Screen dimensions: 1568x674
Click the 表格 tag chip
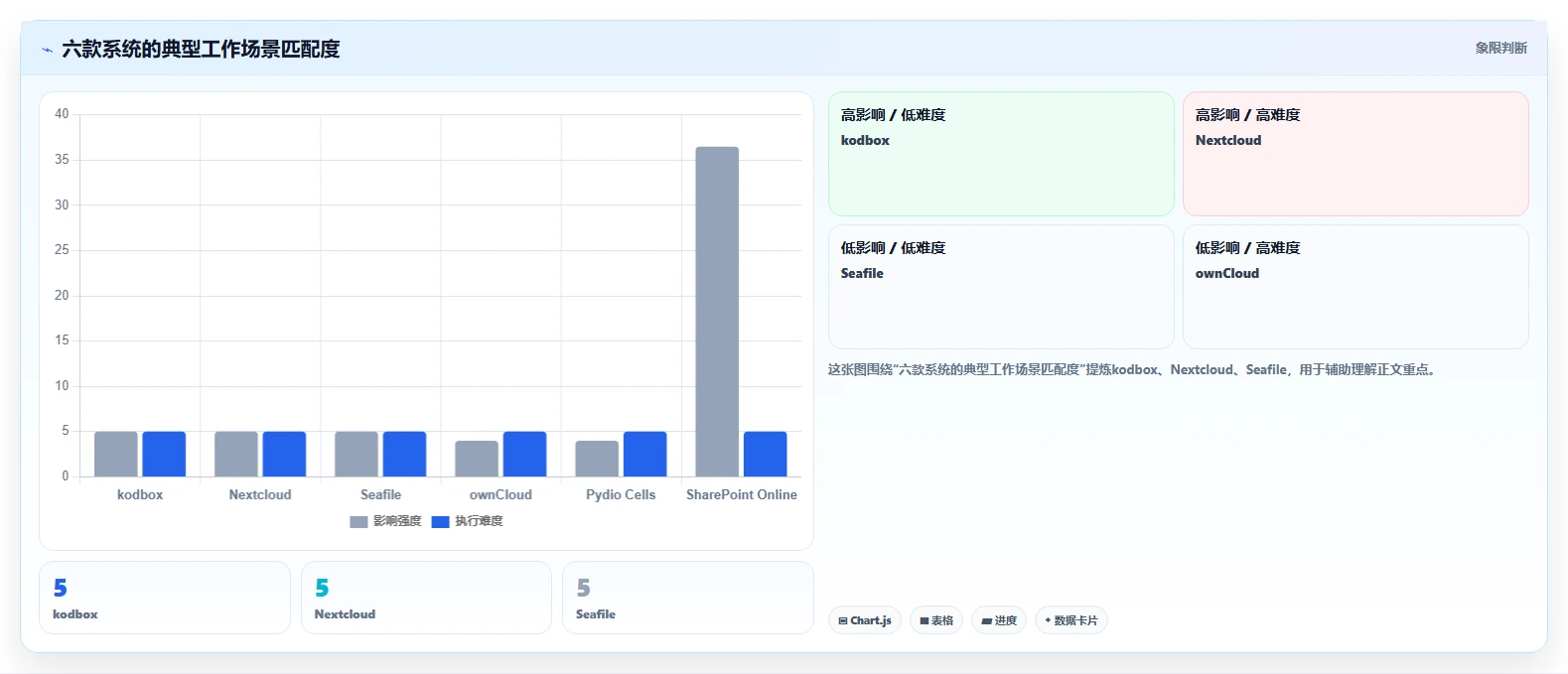coord(936,620)
